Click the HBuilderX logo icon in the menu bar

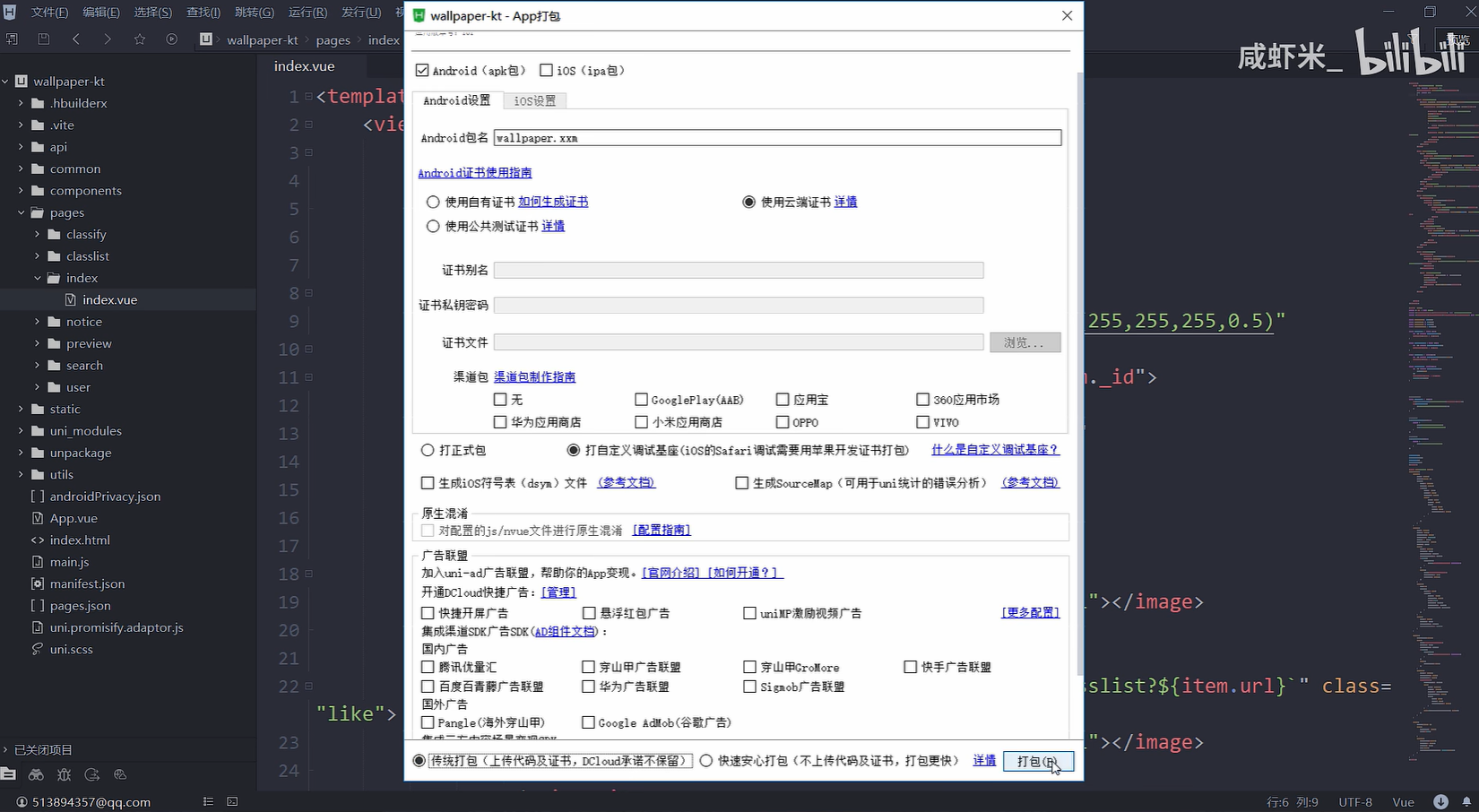(x=10, y=12)
